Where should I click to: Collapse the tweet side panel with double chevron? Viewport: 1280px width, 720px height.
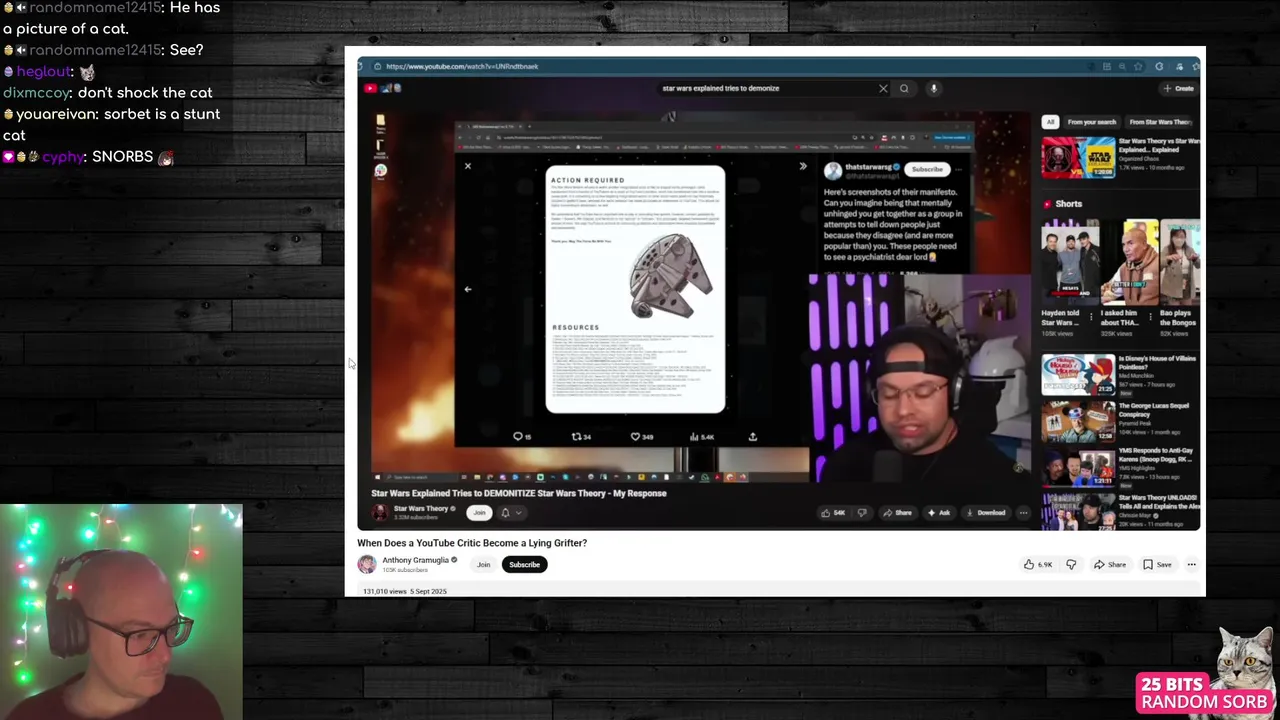802,166
